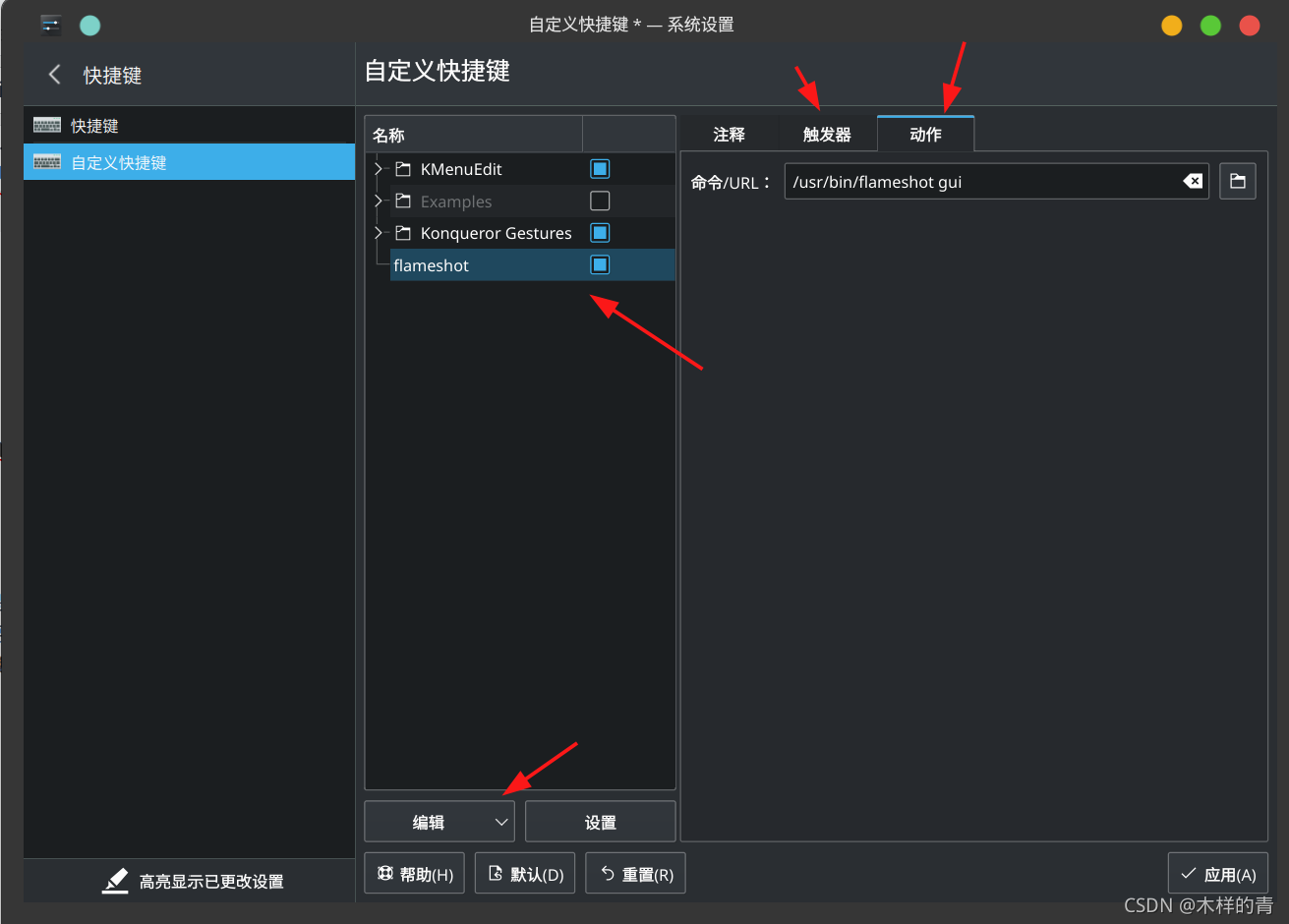Click the 命令/URL input field

(996, 181)
